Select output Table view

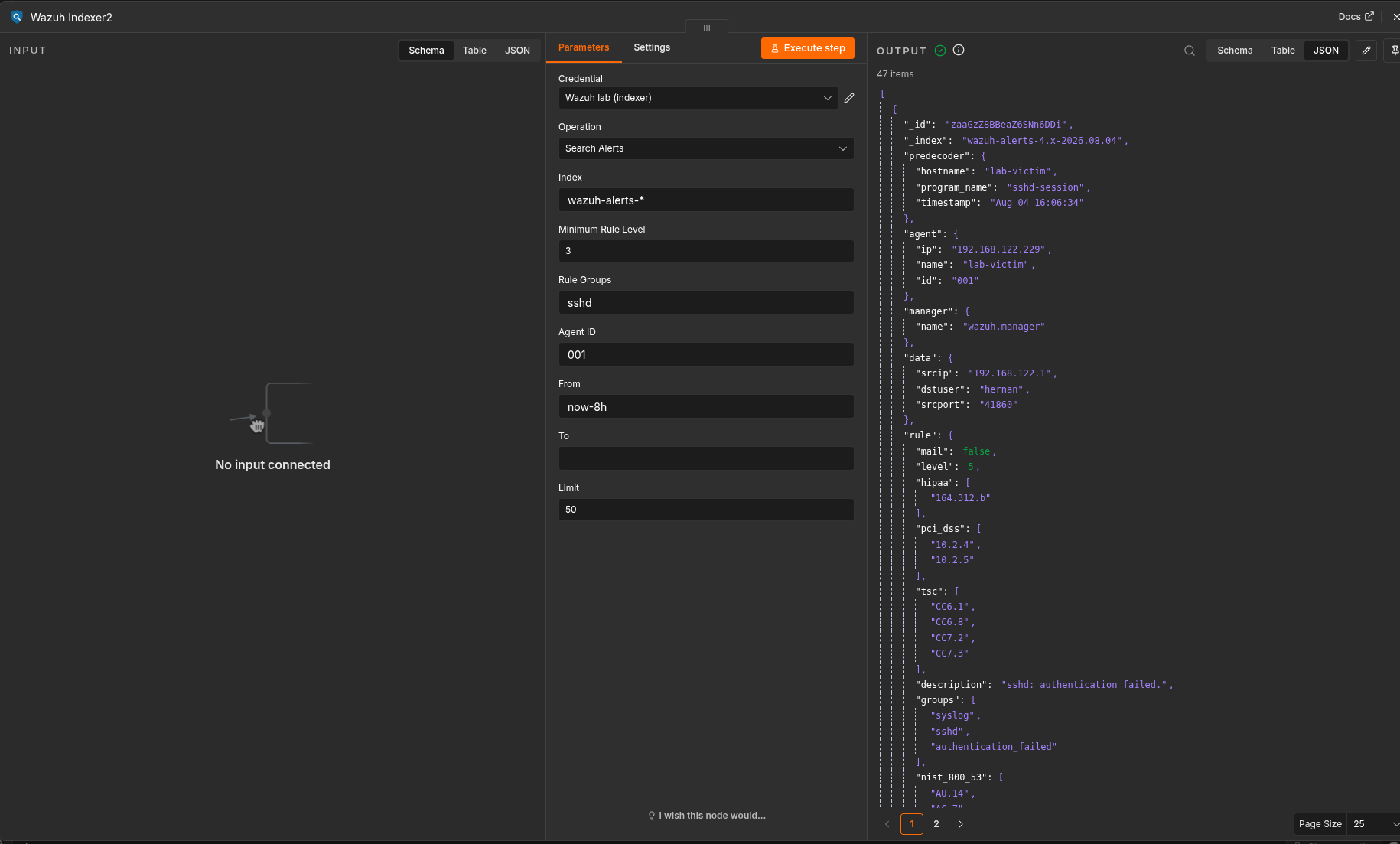(1283, 51)
